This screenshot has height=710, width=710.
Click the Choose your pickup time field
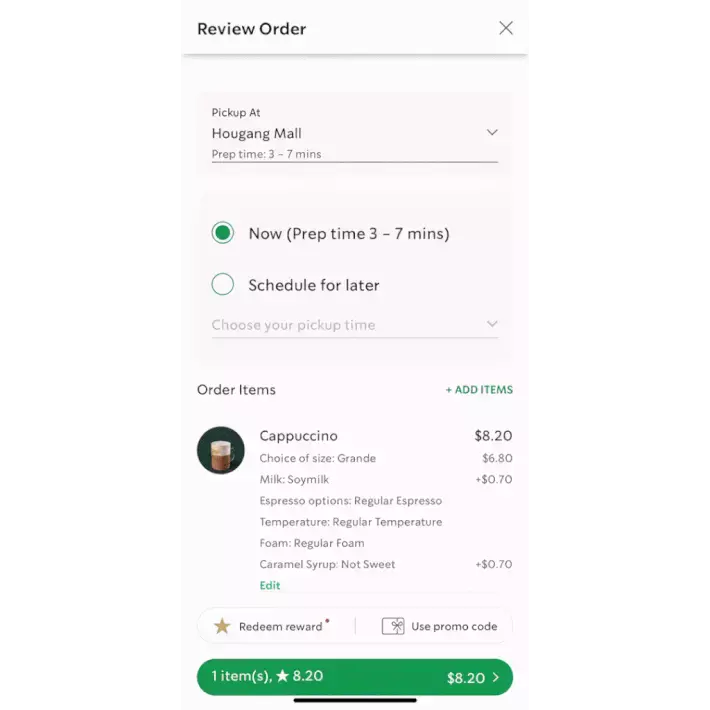coord(355,325)
